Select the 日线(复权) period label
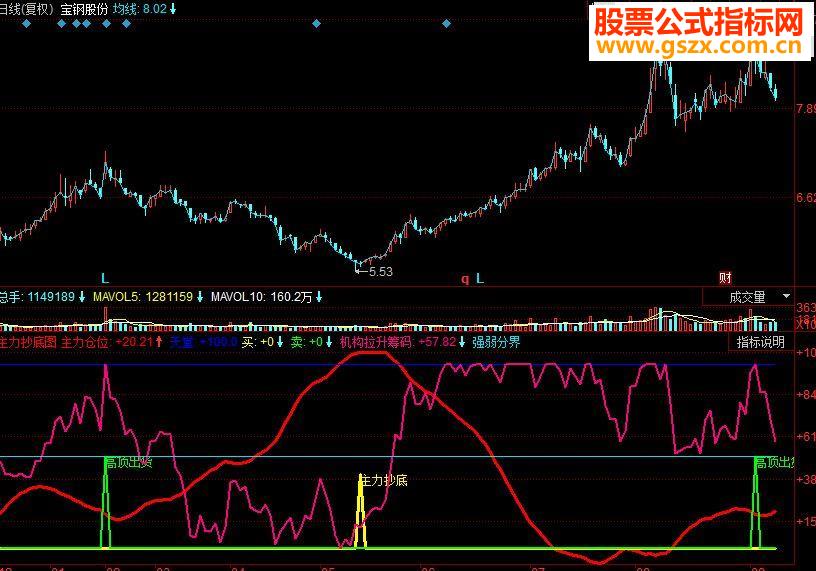This screenshot has height=571, width=816. click(28, 9)
